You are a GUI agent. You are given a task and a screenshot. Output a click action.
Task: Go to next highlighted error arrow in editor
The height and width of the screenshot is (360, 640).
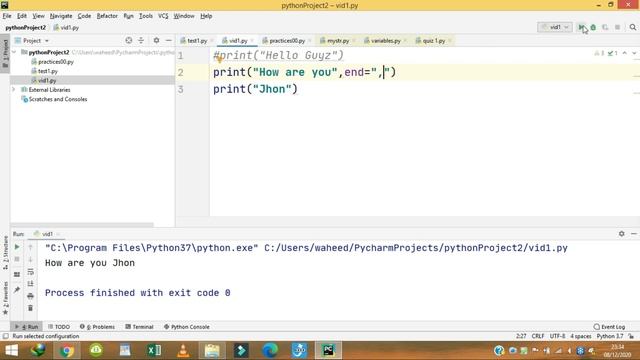tap(634, 53)
